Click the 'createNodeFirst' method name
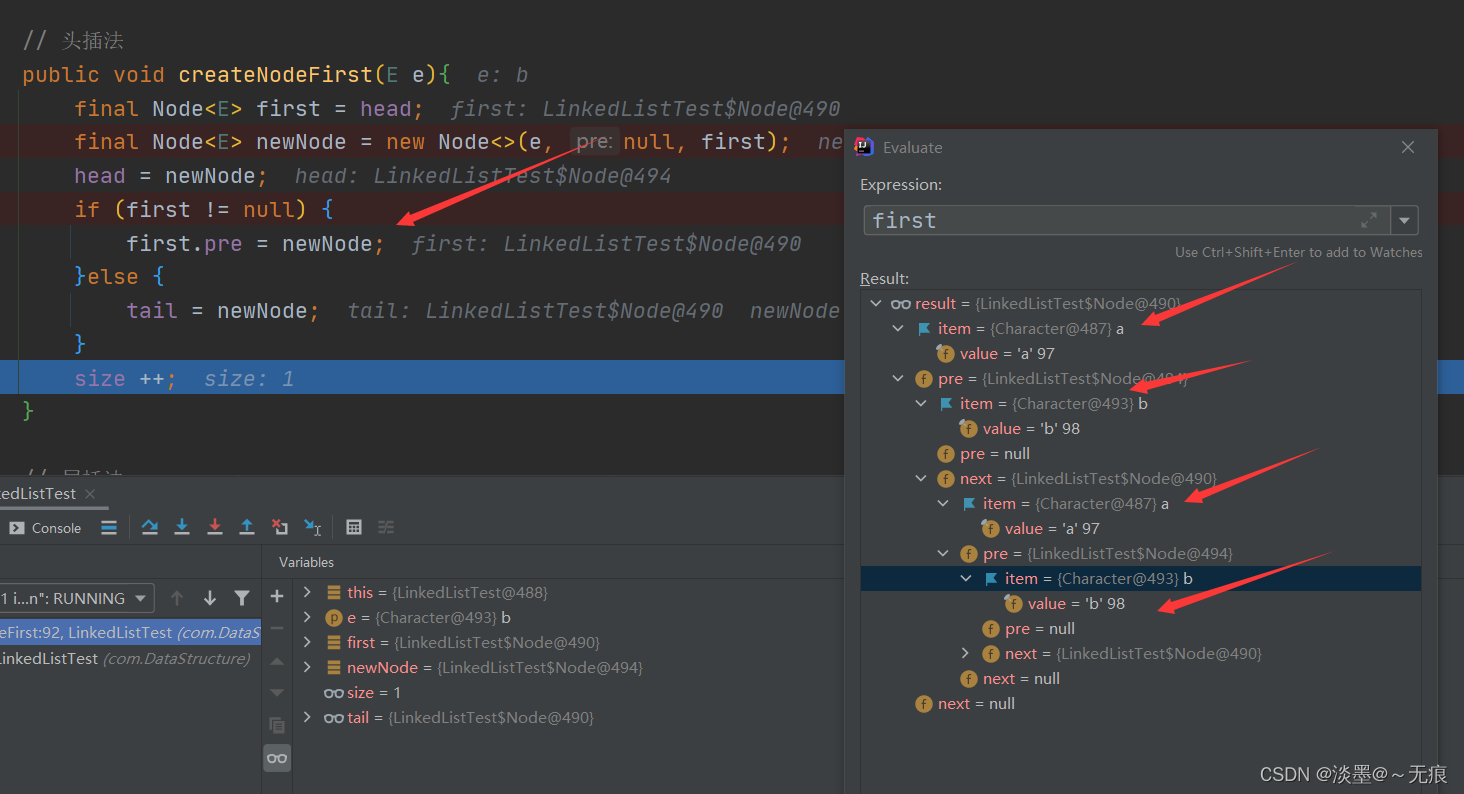 [275, 75]
